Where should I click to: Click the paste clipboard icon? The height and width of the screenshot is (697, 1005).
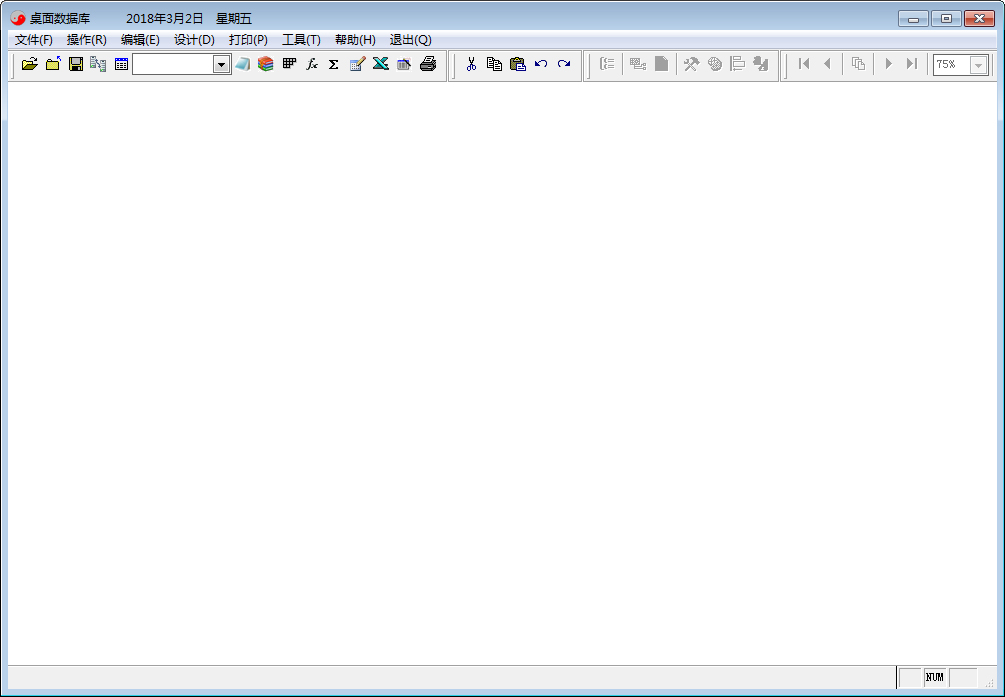tap(517, 64)
